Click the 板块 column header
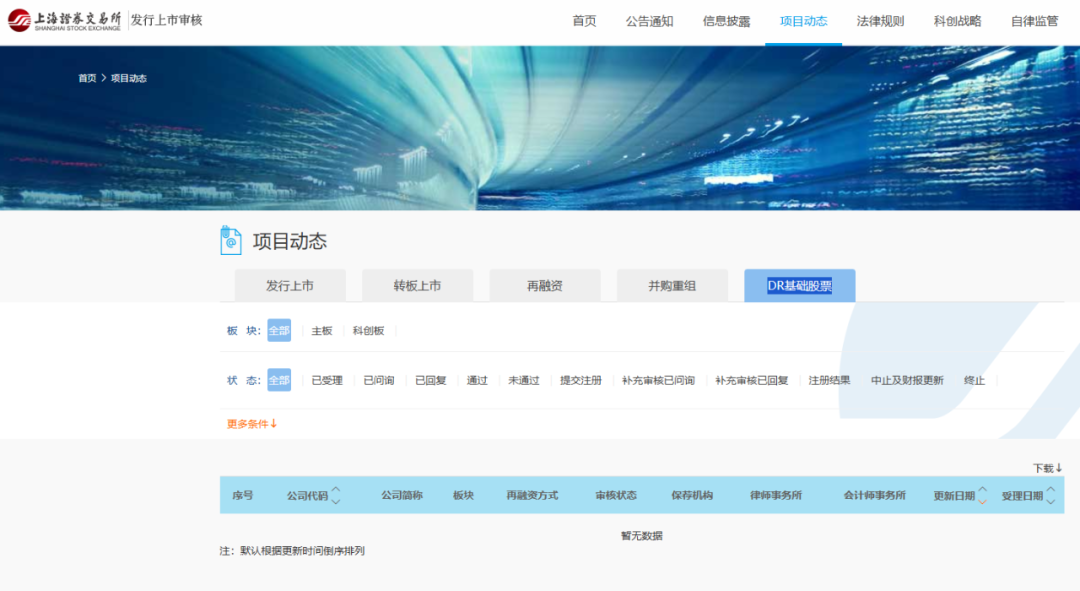Image resolution: width=1080 pixels, height=591 pixels. coord(464,495)
